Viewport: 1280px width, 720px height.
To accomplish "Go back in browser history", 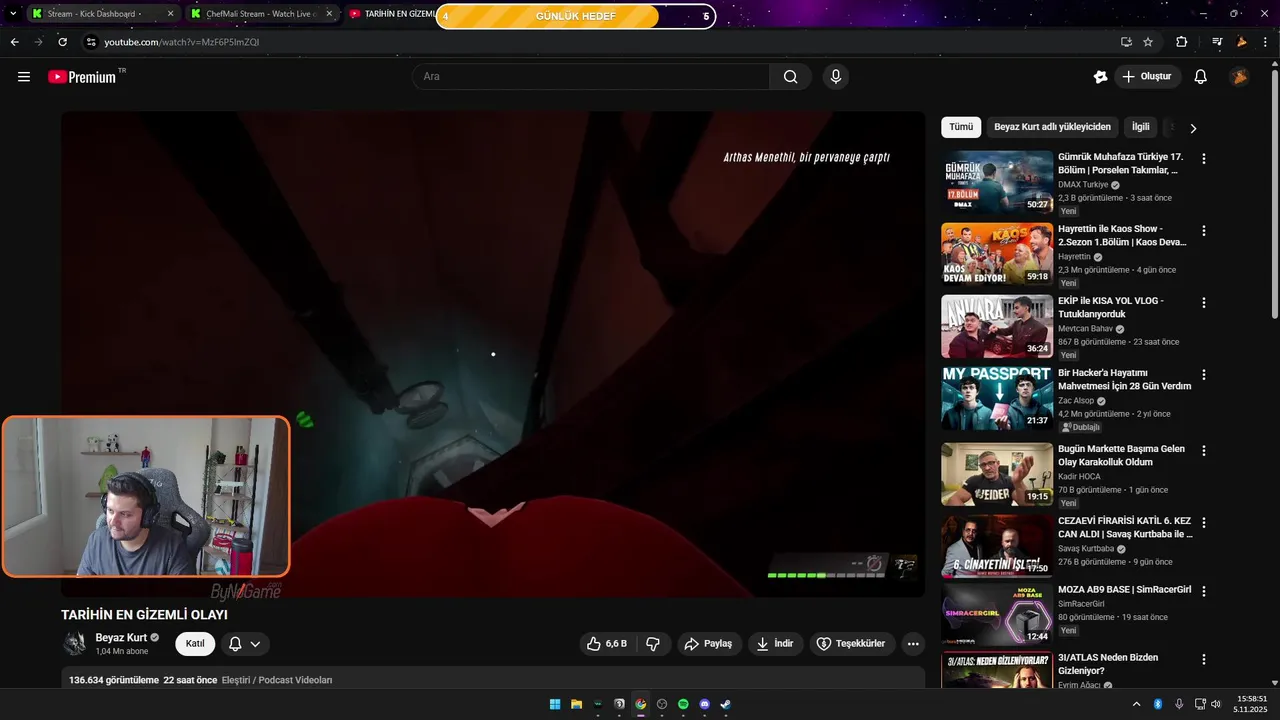I will coord(14,42).
